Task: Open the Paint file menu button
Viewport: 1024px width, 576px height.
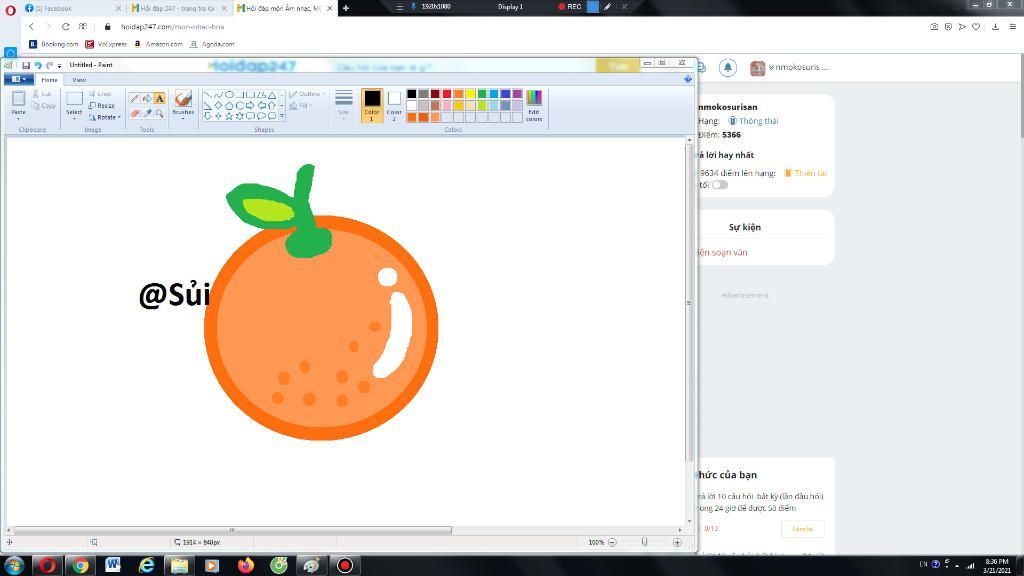Action: click(x=19, y=79)
